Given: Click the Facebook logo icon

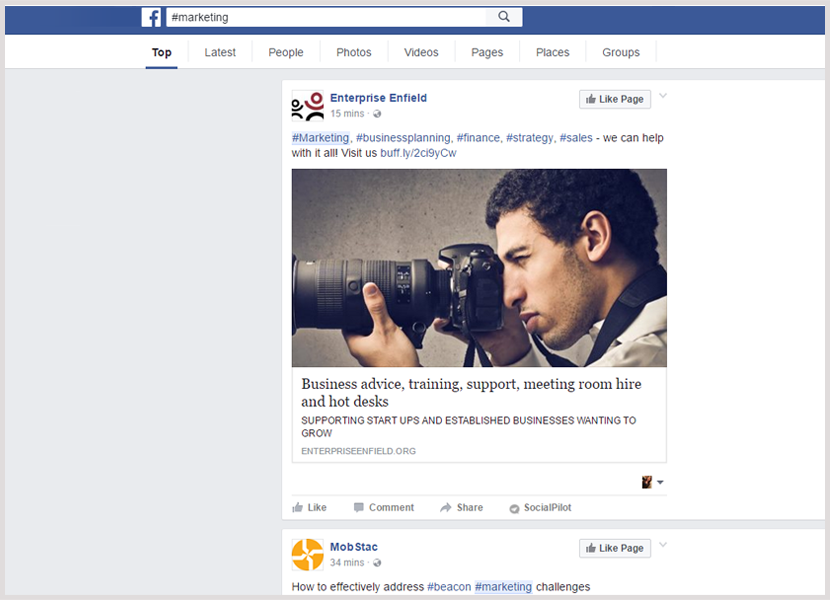Looking at the screenshot, I should click(x=151, y=17).
